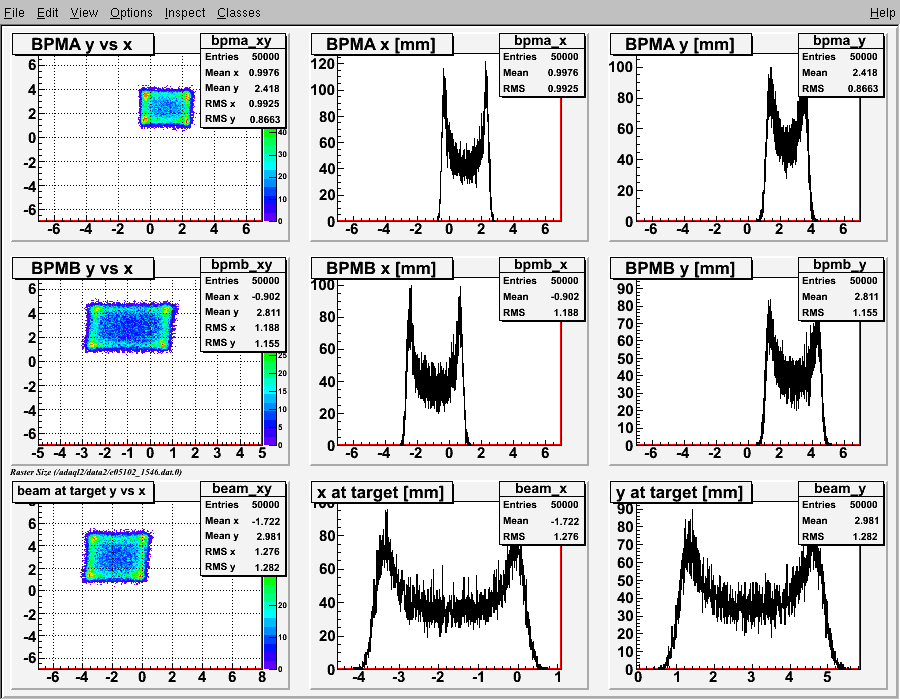
Task: Click the BPMB x histogram curve
Action: (x=435, y=384)
